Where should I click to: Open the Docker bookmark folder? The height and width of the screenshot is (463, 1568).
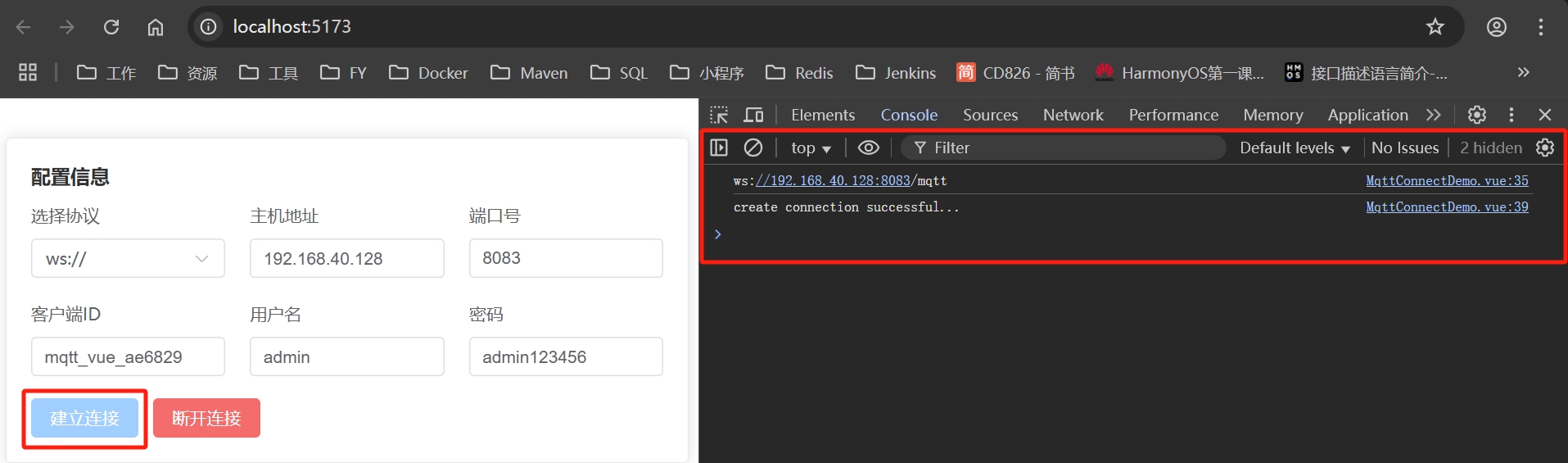[428, 73]
